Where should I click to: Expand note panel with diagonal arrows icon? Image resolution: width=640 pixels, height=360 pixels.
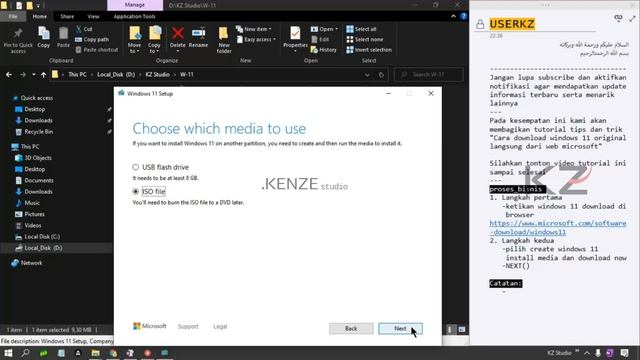(632, 19)
